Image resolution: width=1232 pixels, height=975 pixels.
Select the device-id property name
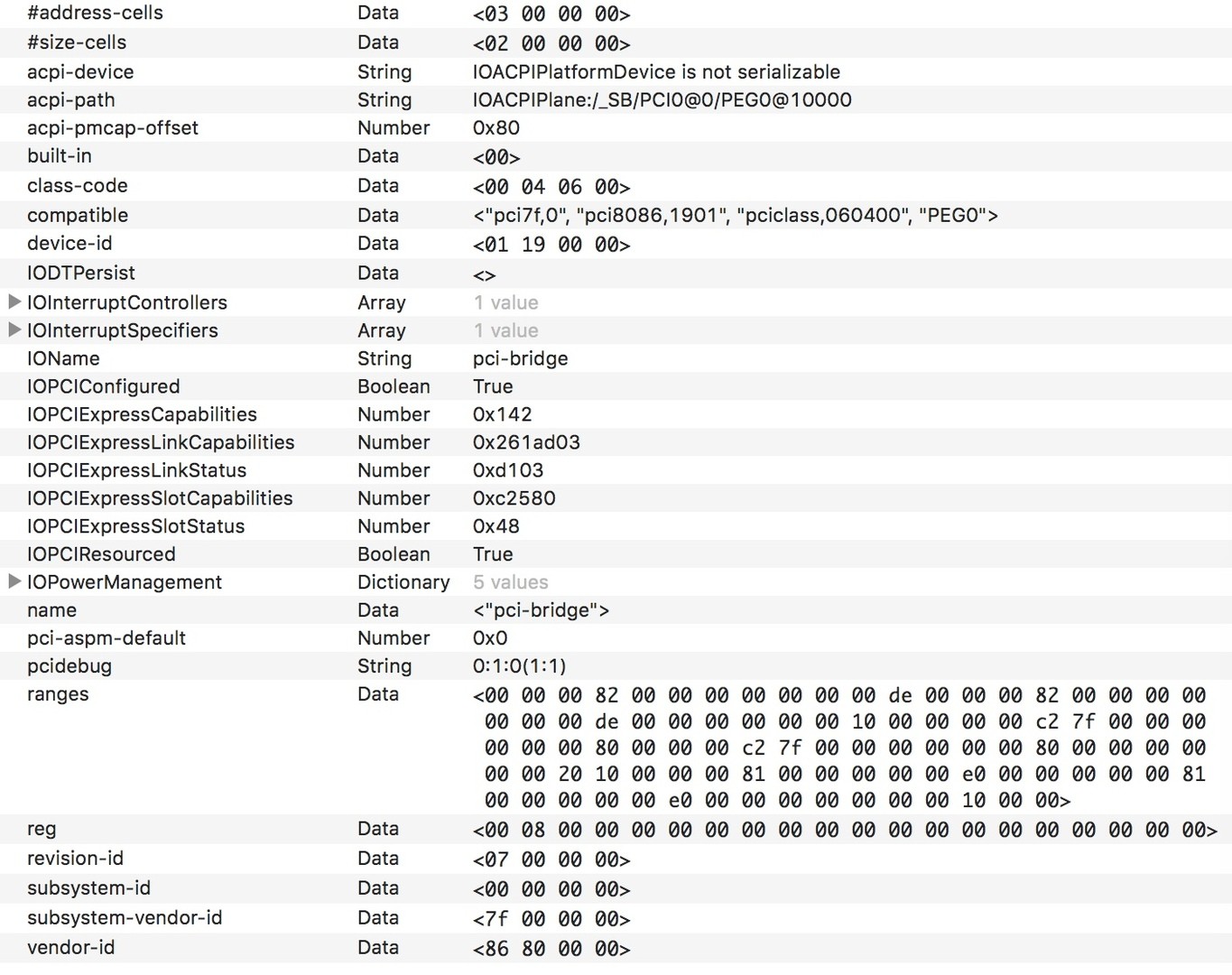coord(69,243)
